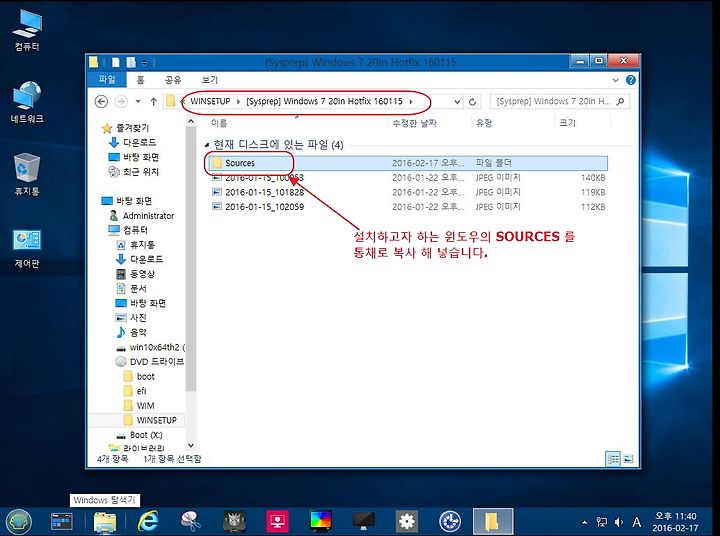The image size is (720, 536).
Task: Select file 2016-01-15_102059
Action: (x=408, y=207)
